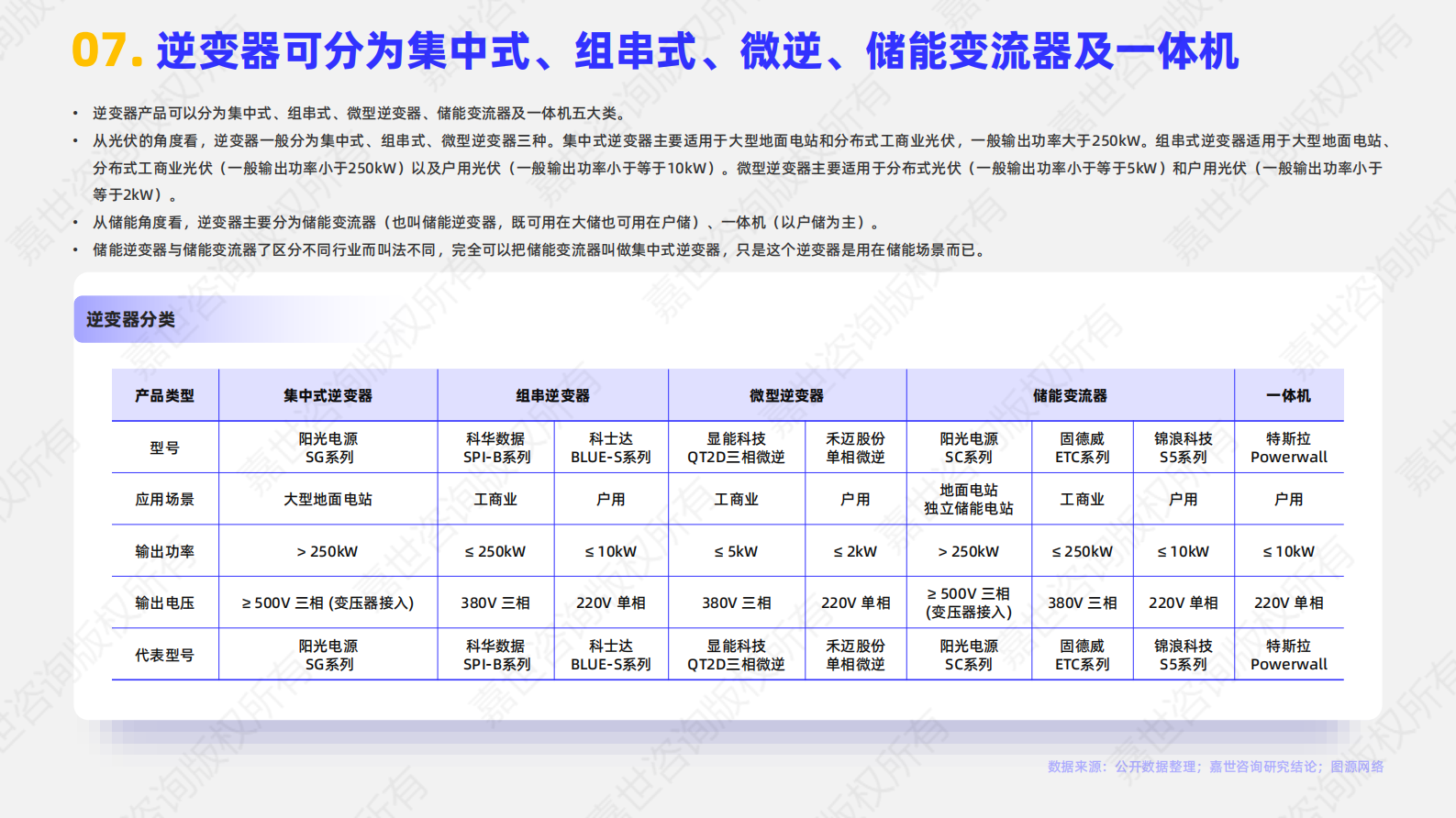Click "220V 单相" under the 特斯拉 Powerwall column

pos(1288,603)
